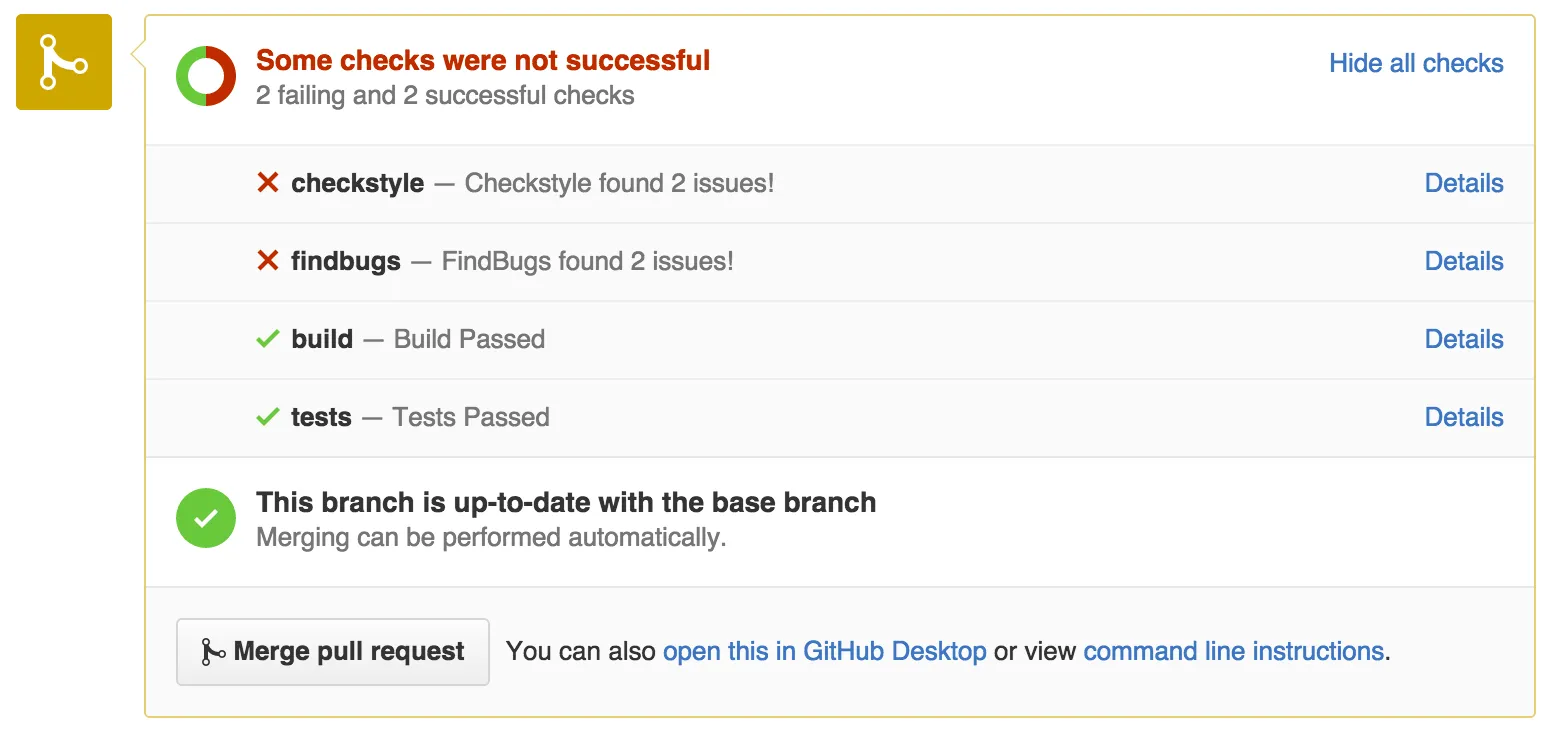Hide all checks using the top link

[1415, 63]
